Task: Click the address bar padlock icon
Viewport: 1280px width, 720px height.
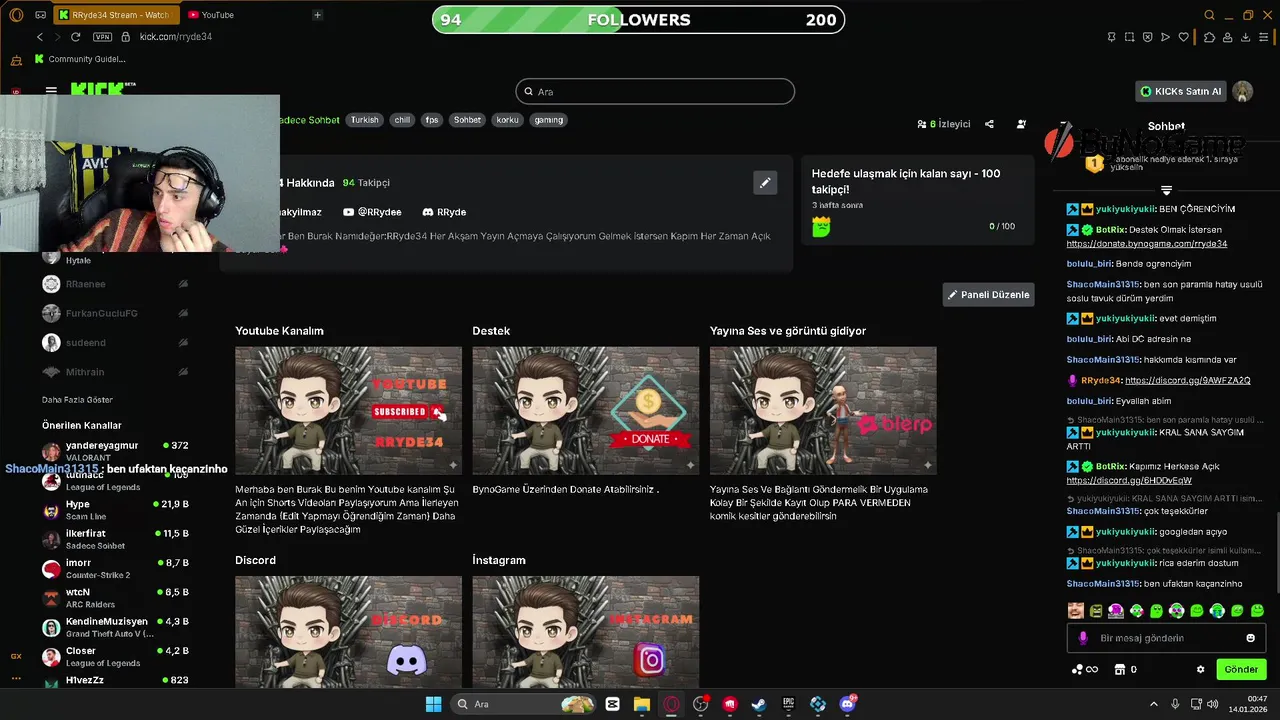Action: tap(126, 37)
